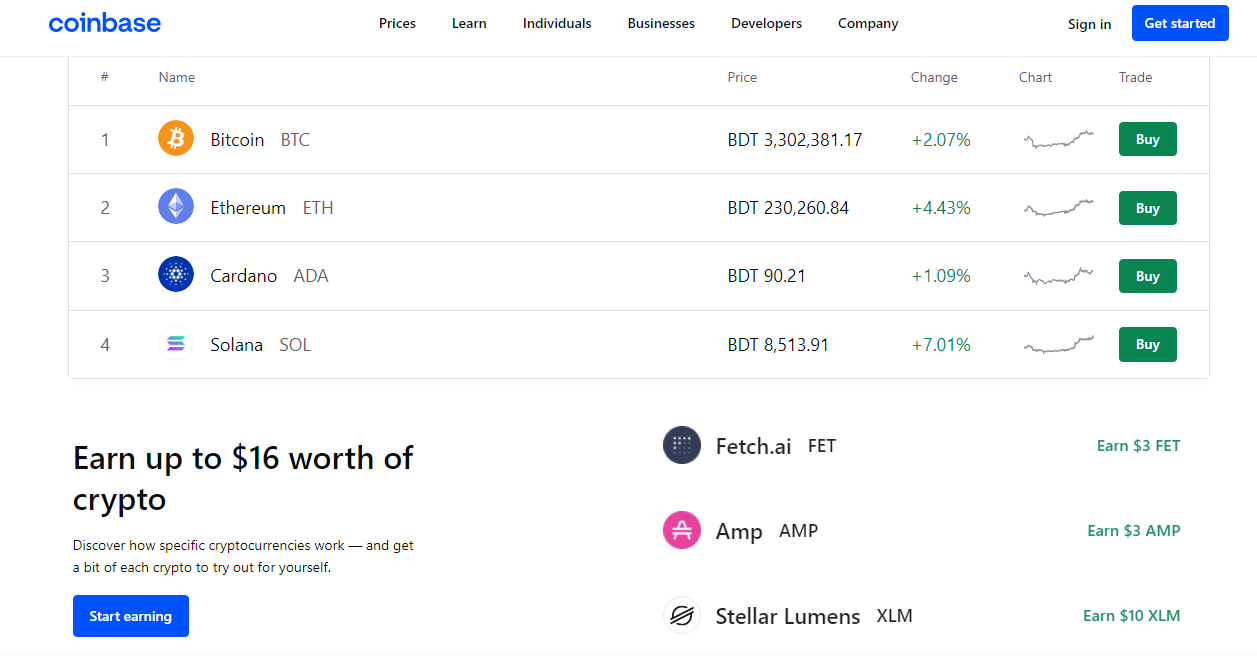Click the pink Amp logo icon
The height and width of the screenshot is (656, 1257).
pyautogui.click(x=682, y=530)
